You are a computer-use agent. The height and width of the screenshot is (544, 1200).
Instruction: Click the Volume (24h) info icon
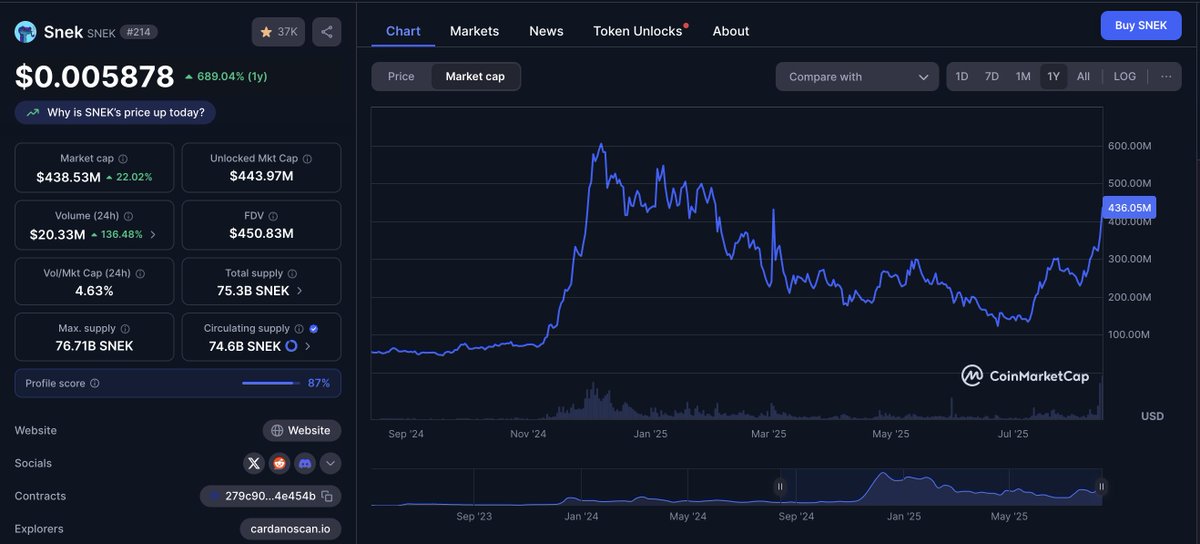point(129,216)
